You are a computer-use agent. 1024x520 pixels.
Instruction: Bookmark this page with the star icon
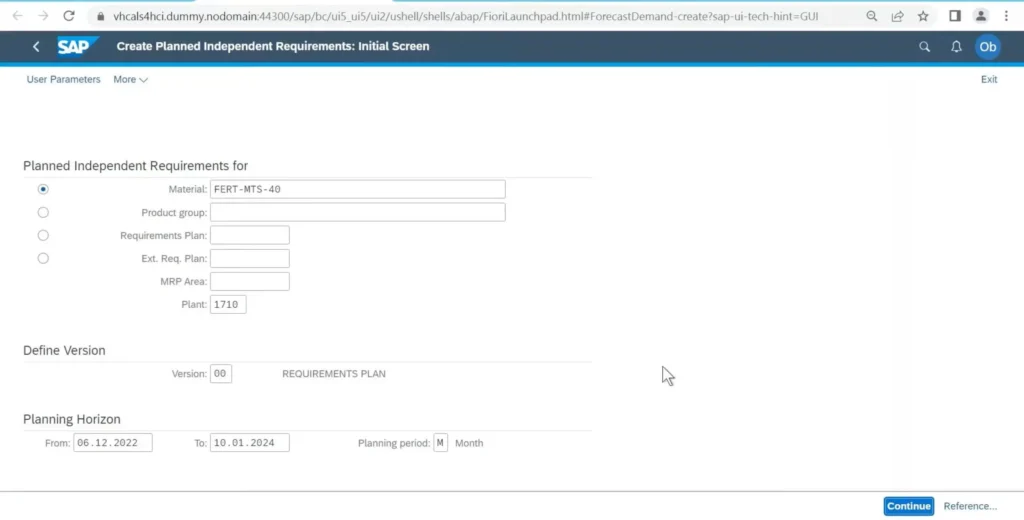click(x=923, y=16)
